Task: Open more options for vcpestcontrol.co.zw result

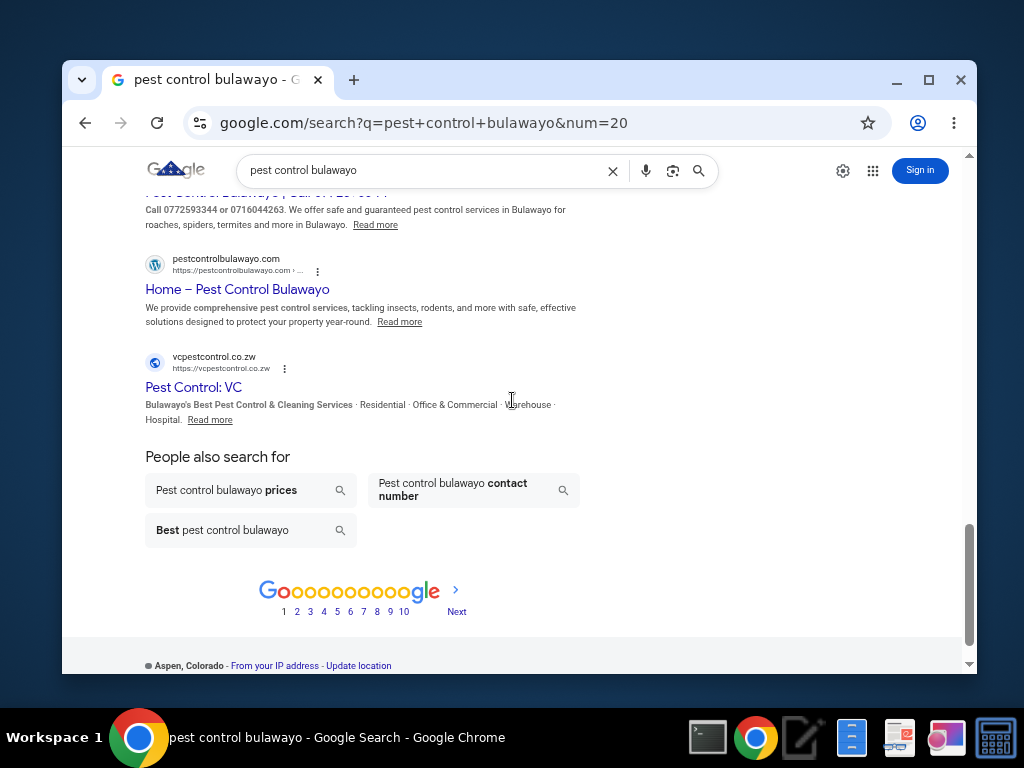Action: click(285, 369)
